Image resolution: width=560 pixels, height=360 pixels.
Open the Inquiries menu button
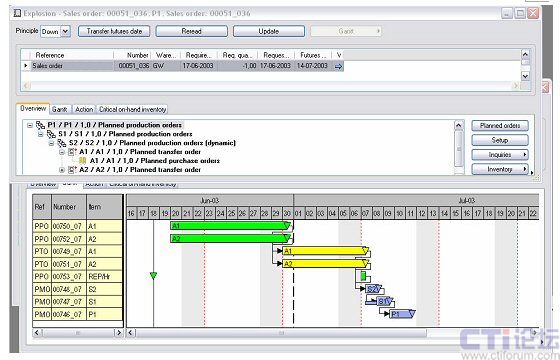(x=500, y=155)
